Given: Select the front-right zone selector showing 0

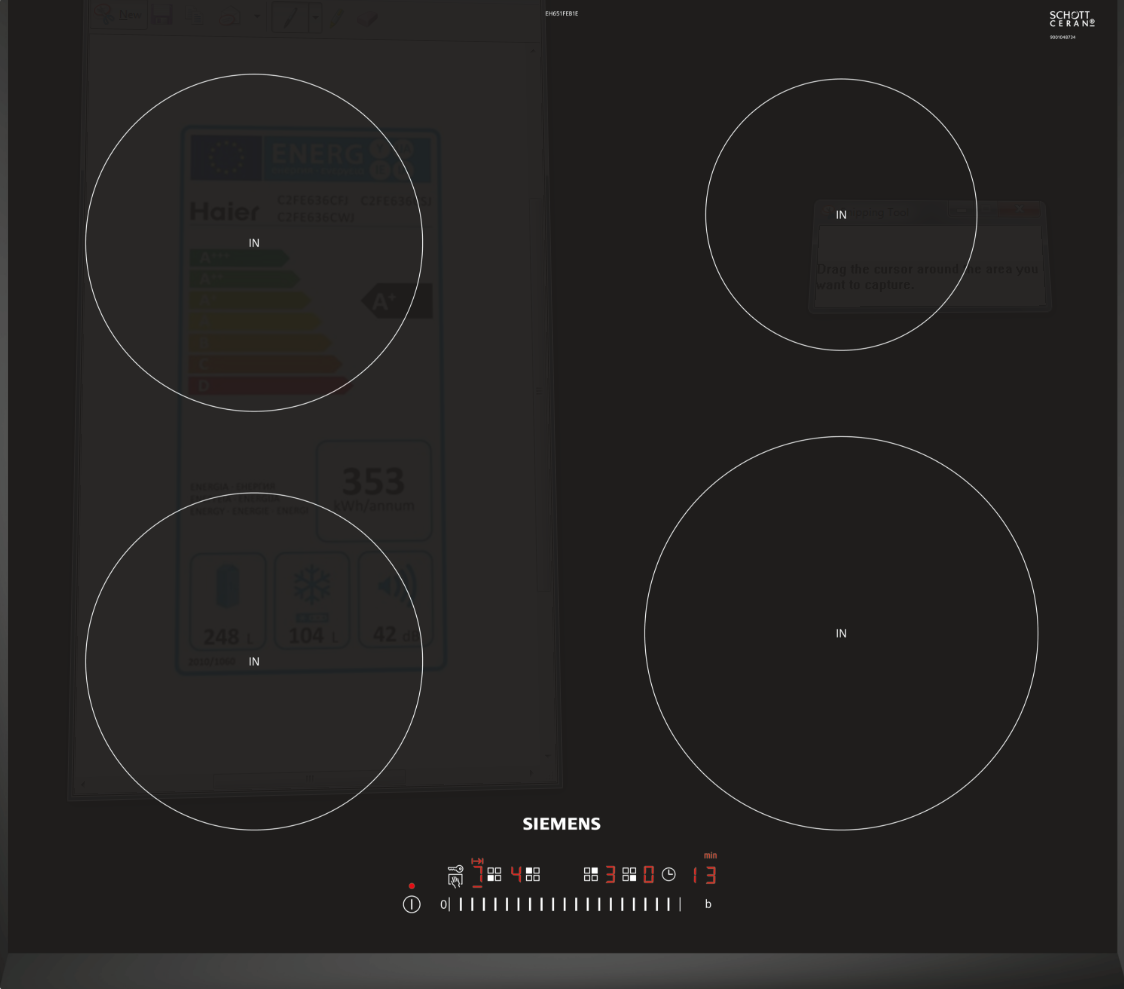Looking at the screenshot, I should 629,874.
